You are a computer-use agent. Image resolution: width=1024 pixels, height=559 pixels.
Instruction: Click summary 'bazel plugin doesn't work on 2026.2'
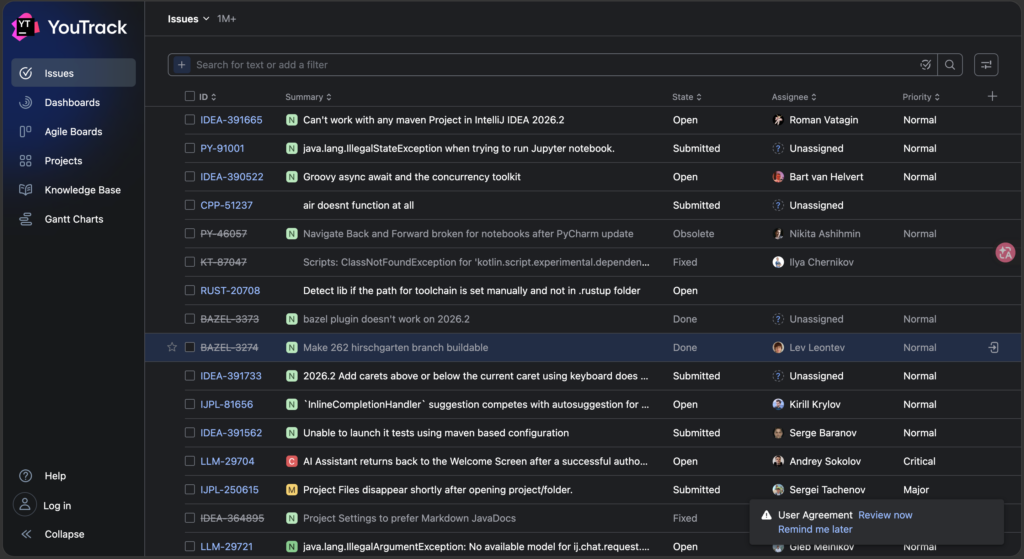(x=386, y=319)
